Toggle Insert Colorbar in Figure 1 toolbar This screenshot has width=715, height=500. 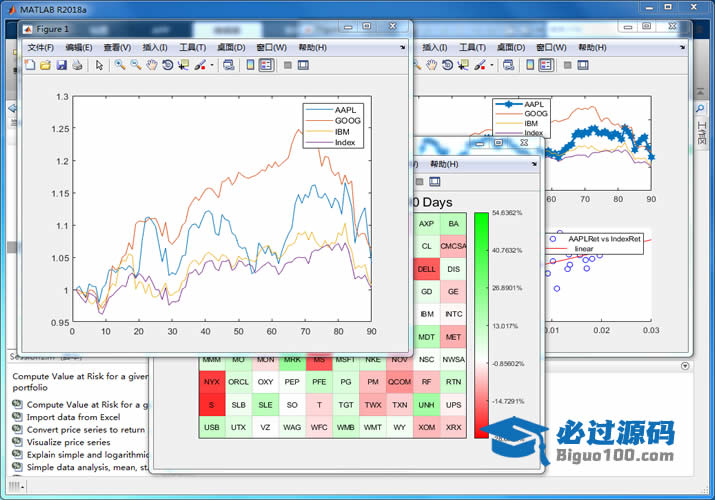(250, 65)
